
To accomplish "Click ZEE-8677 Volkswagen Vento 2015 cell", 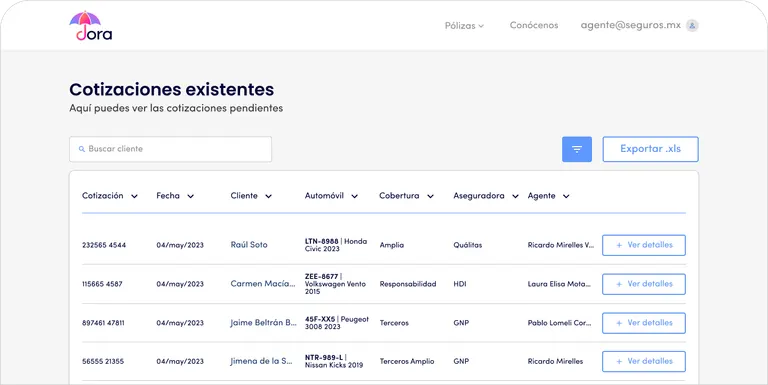I will pyautogui.click(x=336, y=284).
